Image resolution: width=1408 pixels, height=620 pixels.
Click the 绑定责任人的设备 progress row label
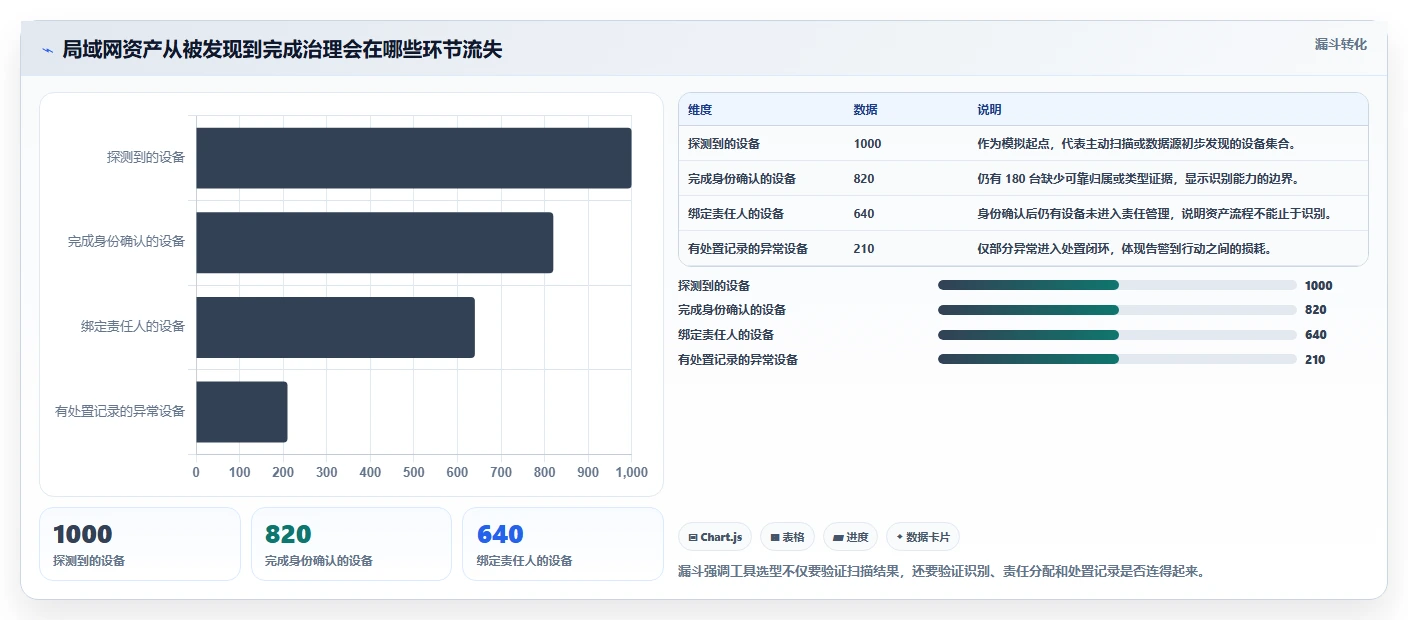tap(726, 335)
